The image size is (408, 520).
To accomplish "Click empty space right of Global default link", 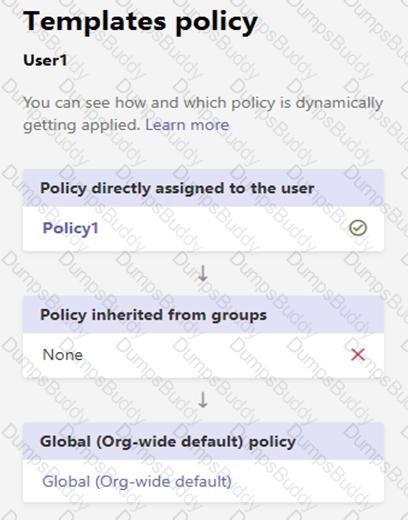I will 307,481.
